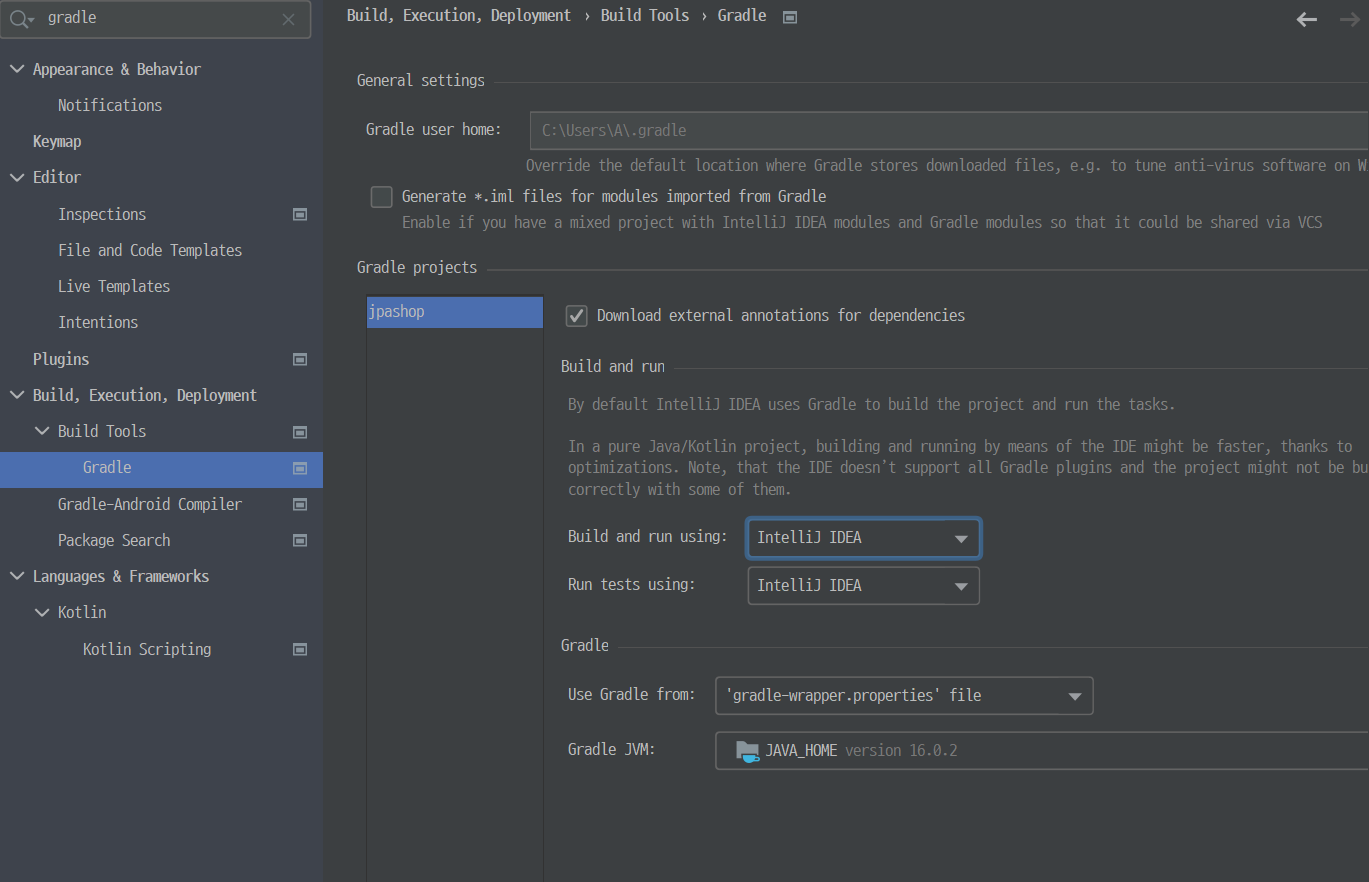Click project-level icon next to Gradle breadcrumb
The height and width of the screenshot is (882, 1369).
pos(790,16)
